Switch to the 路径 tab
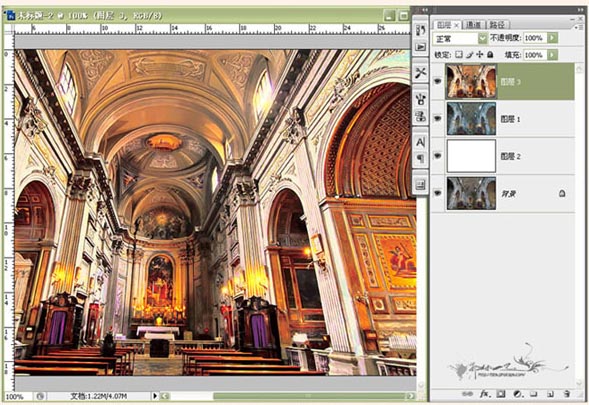The image size is (589, 405). 497,25
